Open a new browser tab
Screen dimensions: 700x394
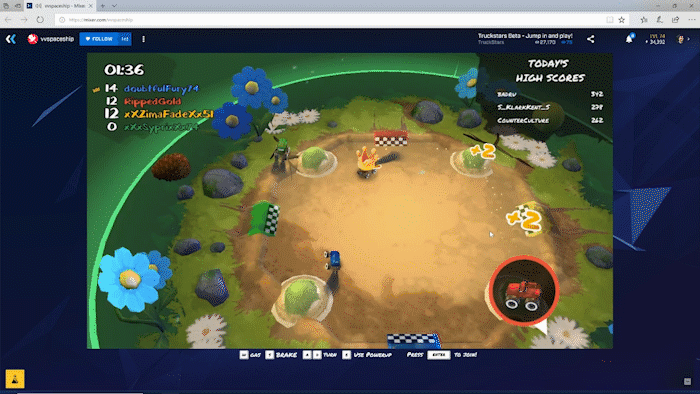coord(103,6)
